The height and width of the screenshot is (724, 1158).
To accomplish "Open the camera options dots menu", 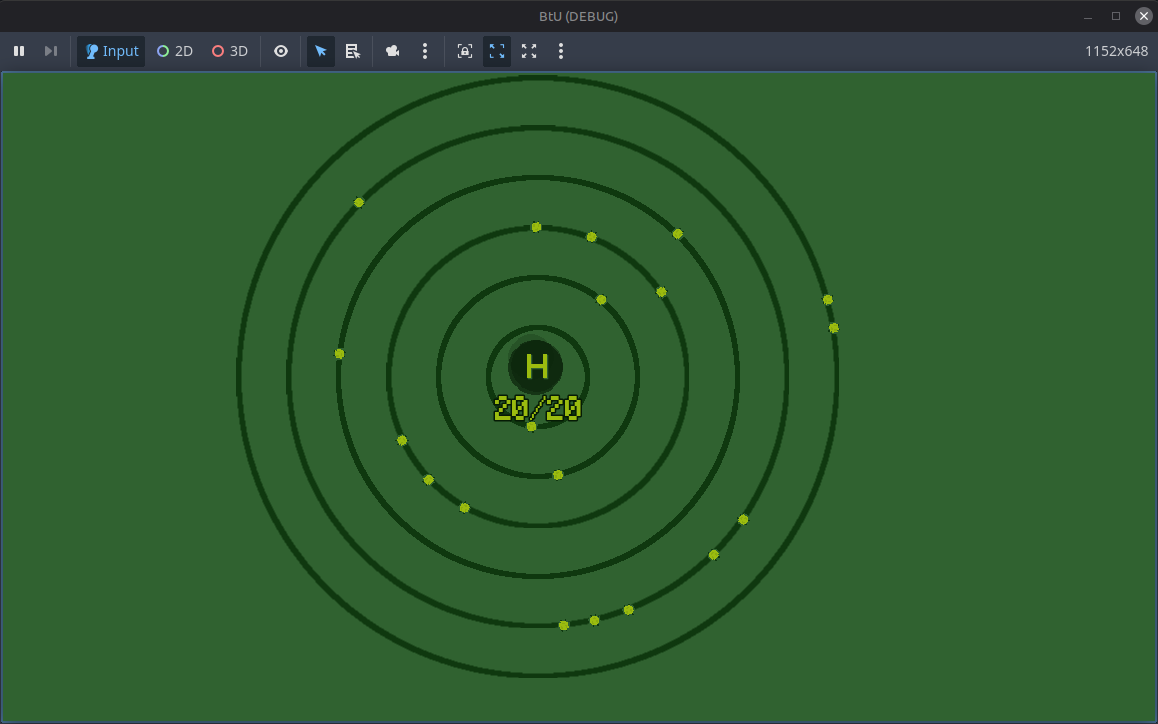I will click(425, 51).
